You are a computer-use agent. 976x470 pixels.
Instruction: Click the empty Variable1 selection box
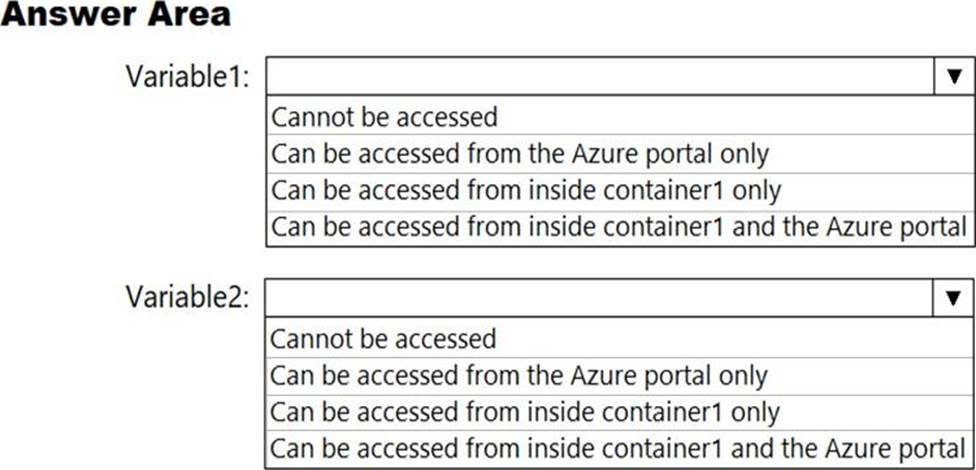pyautogui.click(x=600, y=76)
